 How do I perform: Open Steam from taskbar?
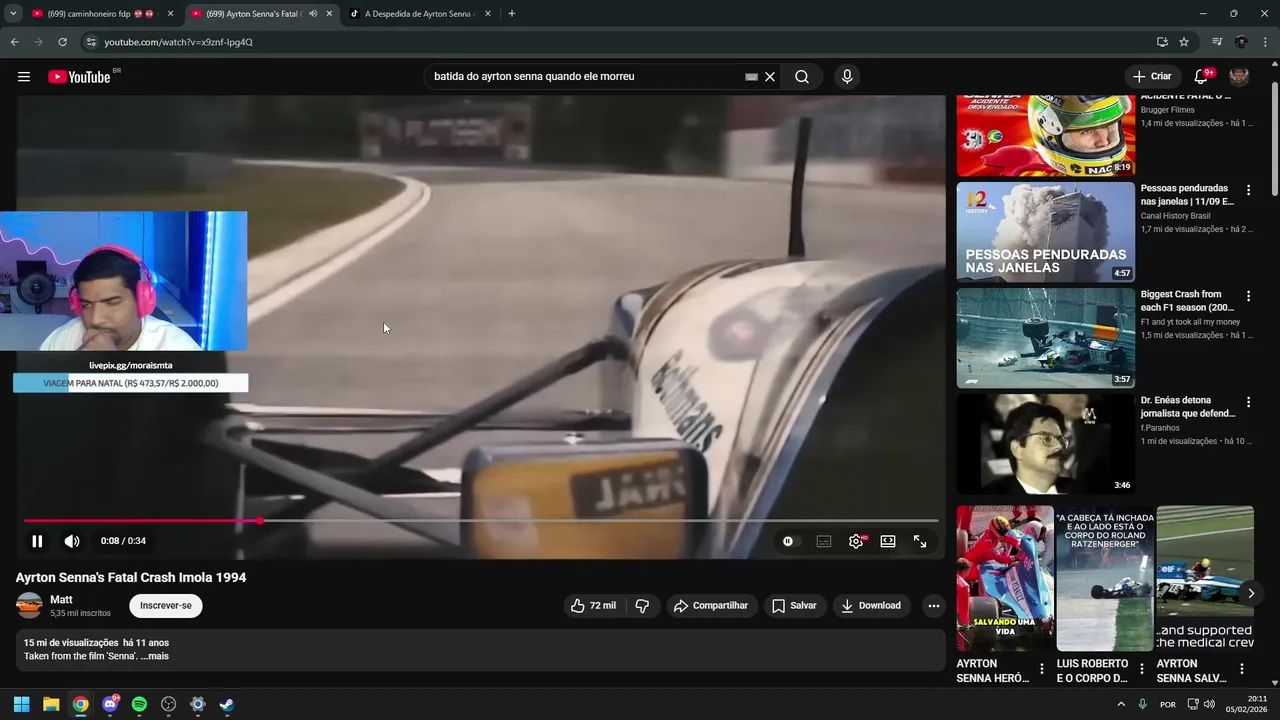[227, 704]
